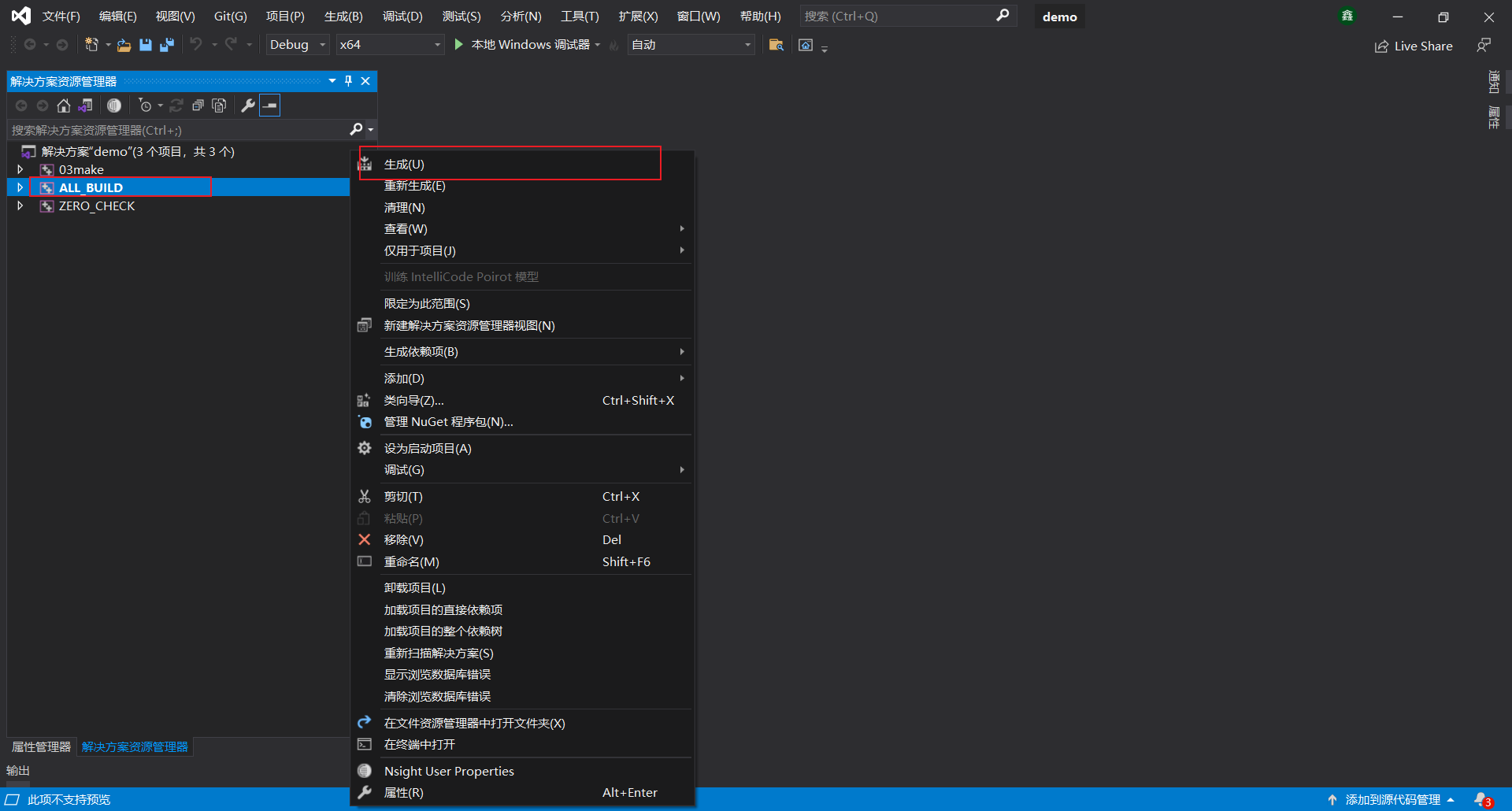Switch to the 属性管理器 tab

41,746
